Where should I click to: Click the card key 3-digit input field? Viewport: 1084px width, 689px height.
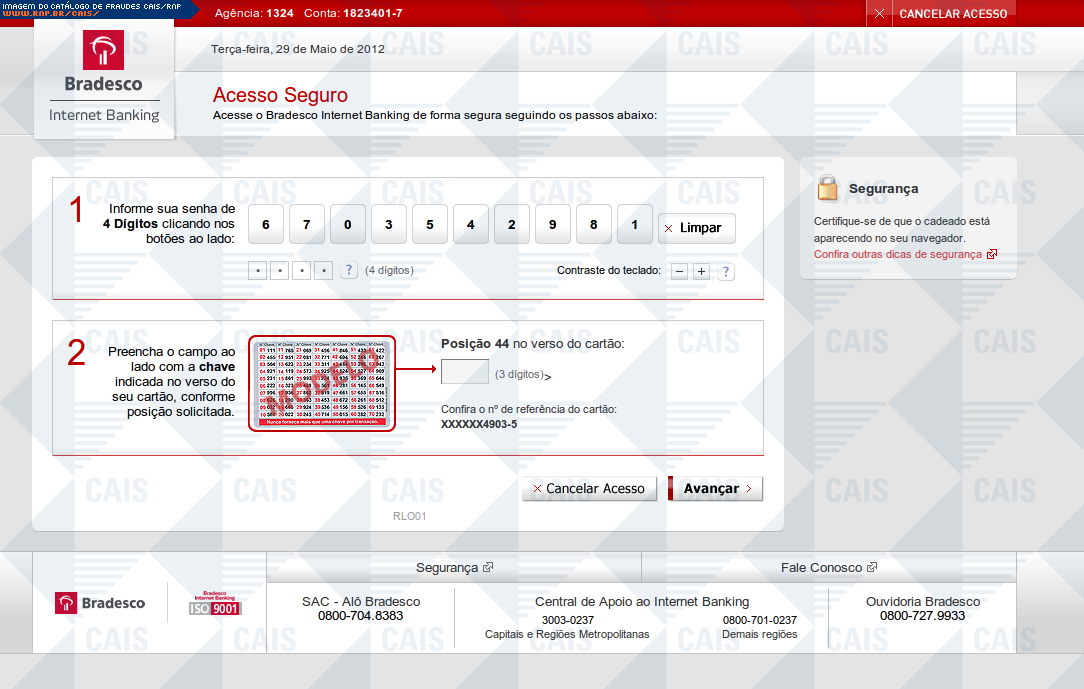point(465,372)
